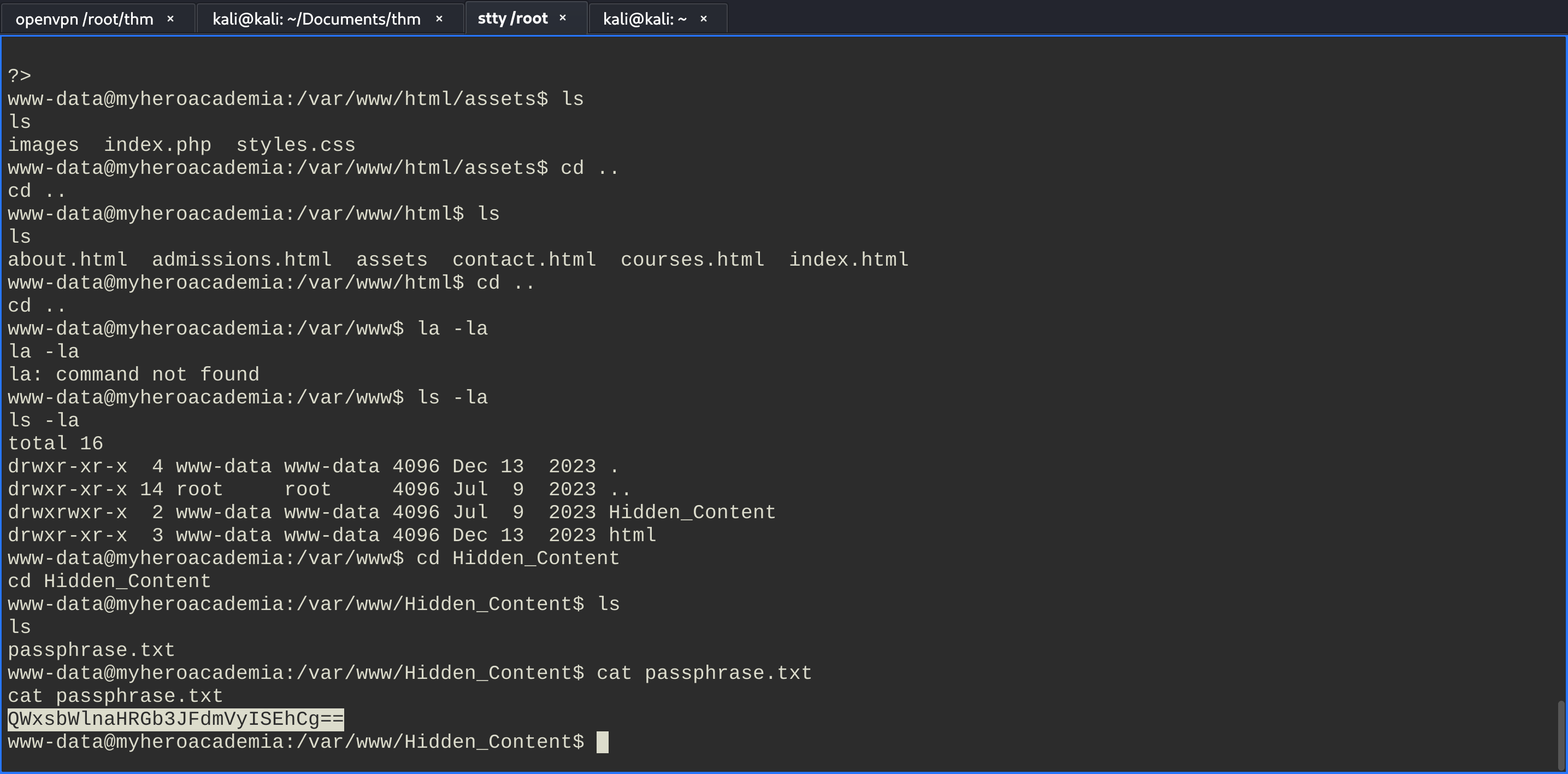The image size is (1568, 774).
Task: Click contact.html in the file listing
Action: (x=524, y=260)
